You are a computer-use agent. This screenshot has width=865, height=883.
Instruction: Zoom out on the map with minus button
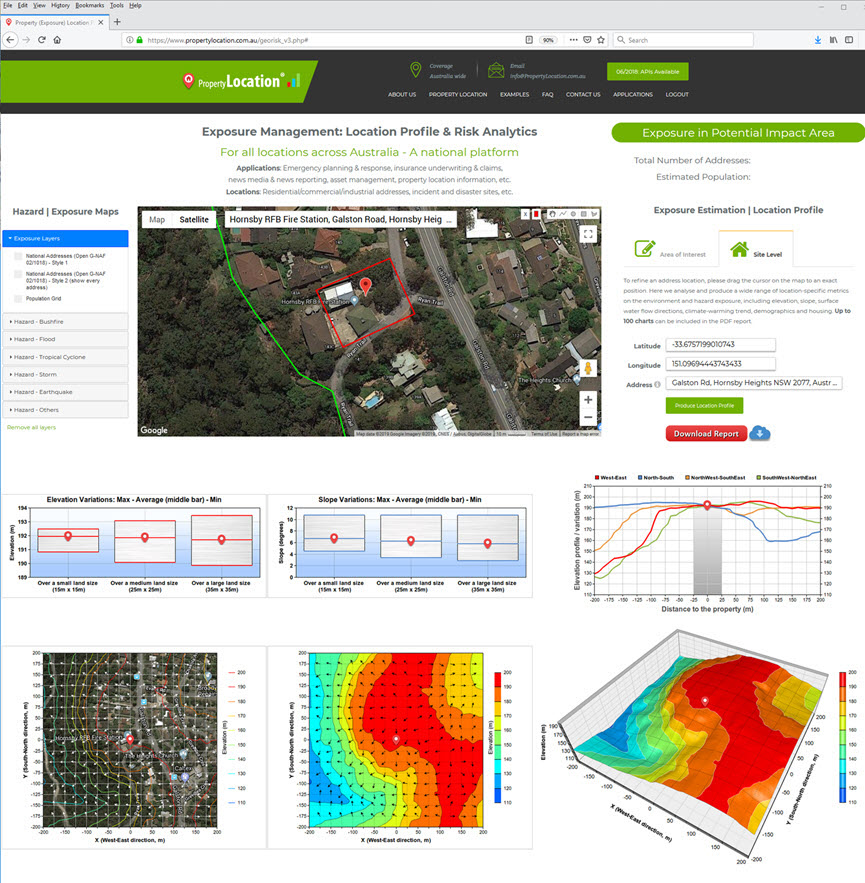[x=588, y=417]
